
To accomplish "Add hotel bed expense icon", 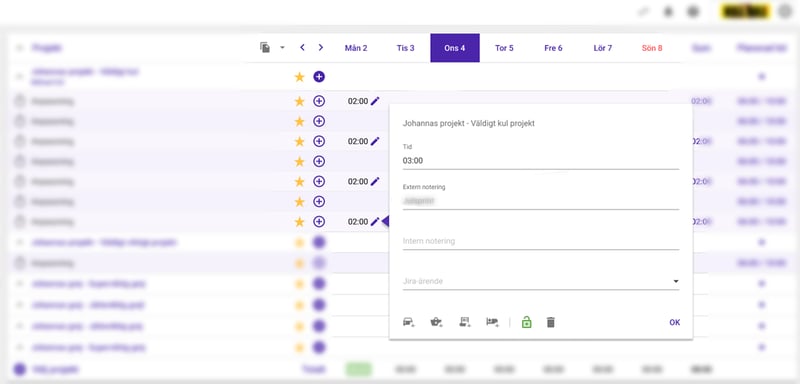I will point(492,322).
